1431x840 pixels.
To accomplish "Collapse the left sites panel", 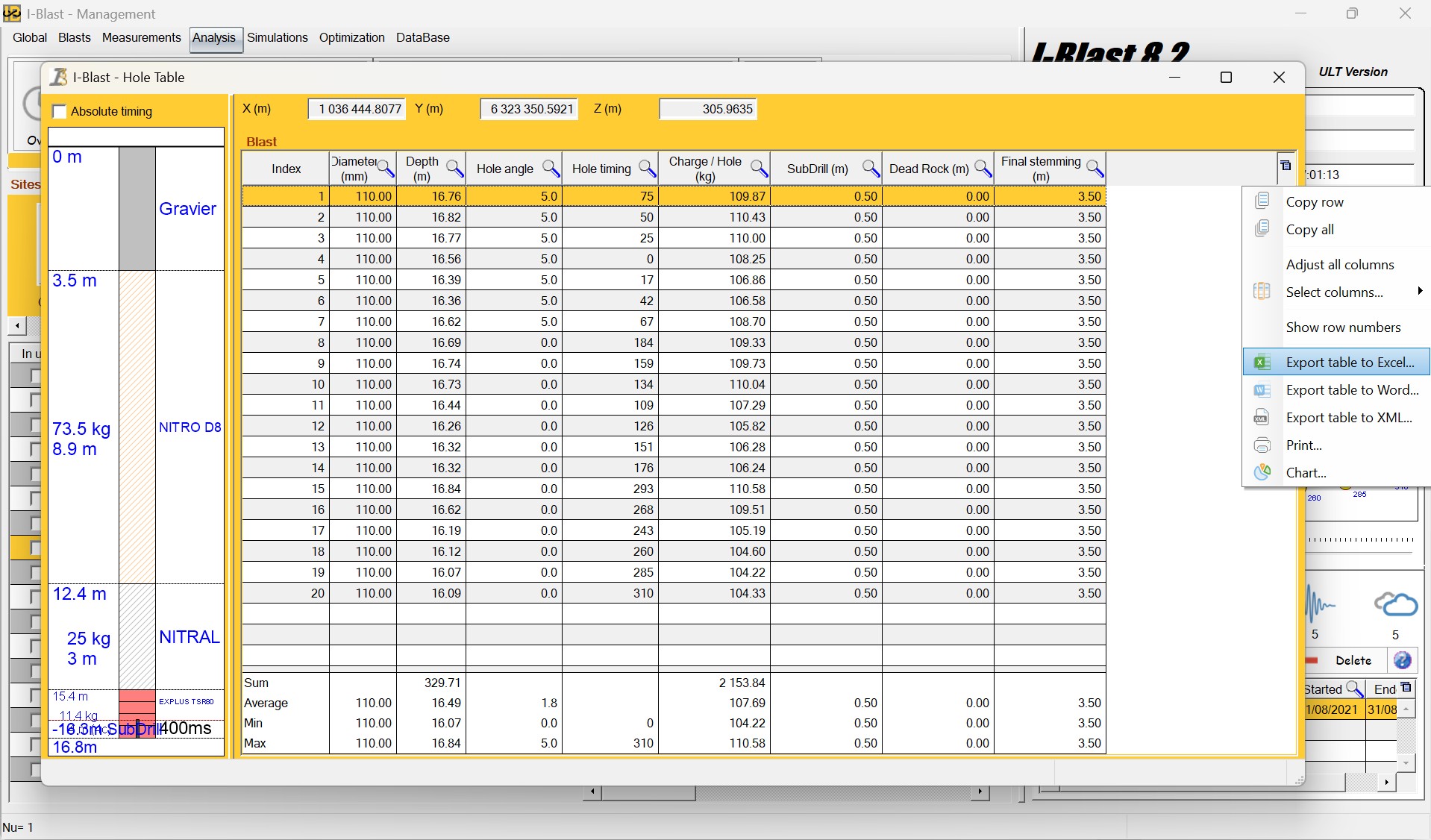I will coord(16,325).
